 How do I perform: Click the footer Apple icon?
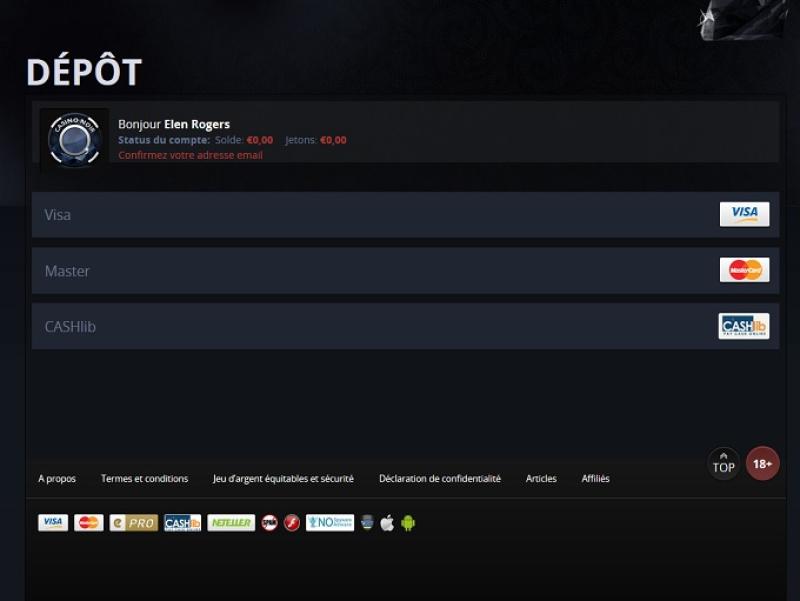387,523
